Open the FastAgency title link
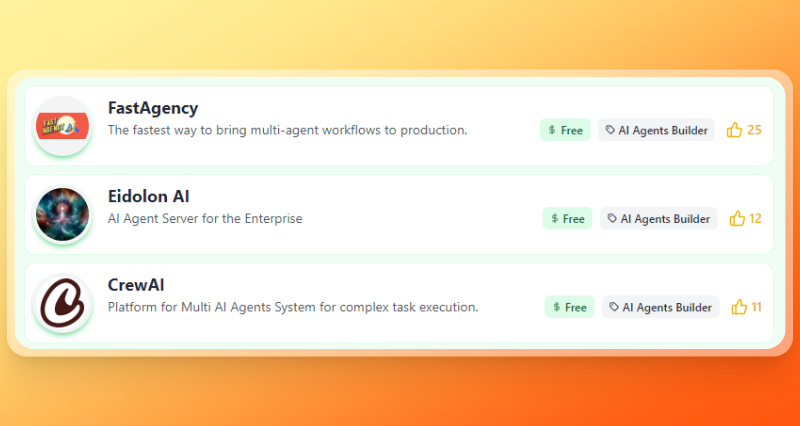Screen dimensions: 800x426 coord(153,108)
